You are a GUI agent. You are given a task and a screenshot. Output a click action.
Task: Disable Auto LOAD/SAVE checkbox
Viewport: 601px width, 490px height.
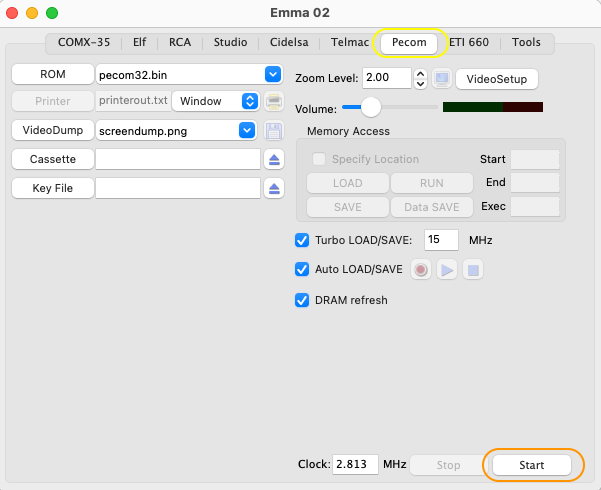point(302,270)
